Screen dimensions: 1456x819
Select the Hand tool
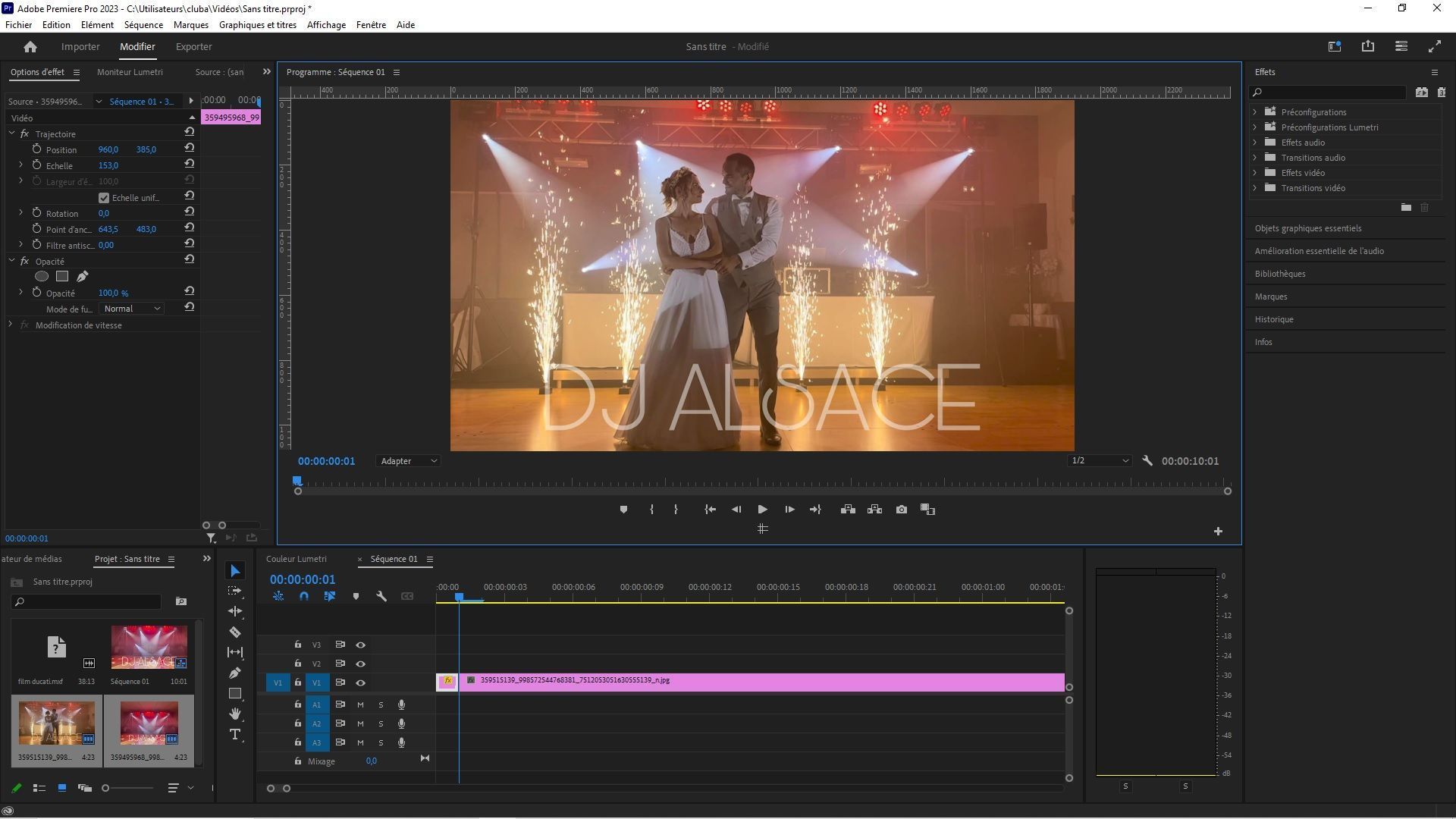(235, 714)
